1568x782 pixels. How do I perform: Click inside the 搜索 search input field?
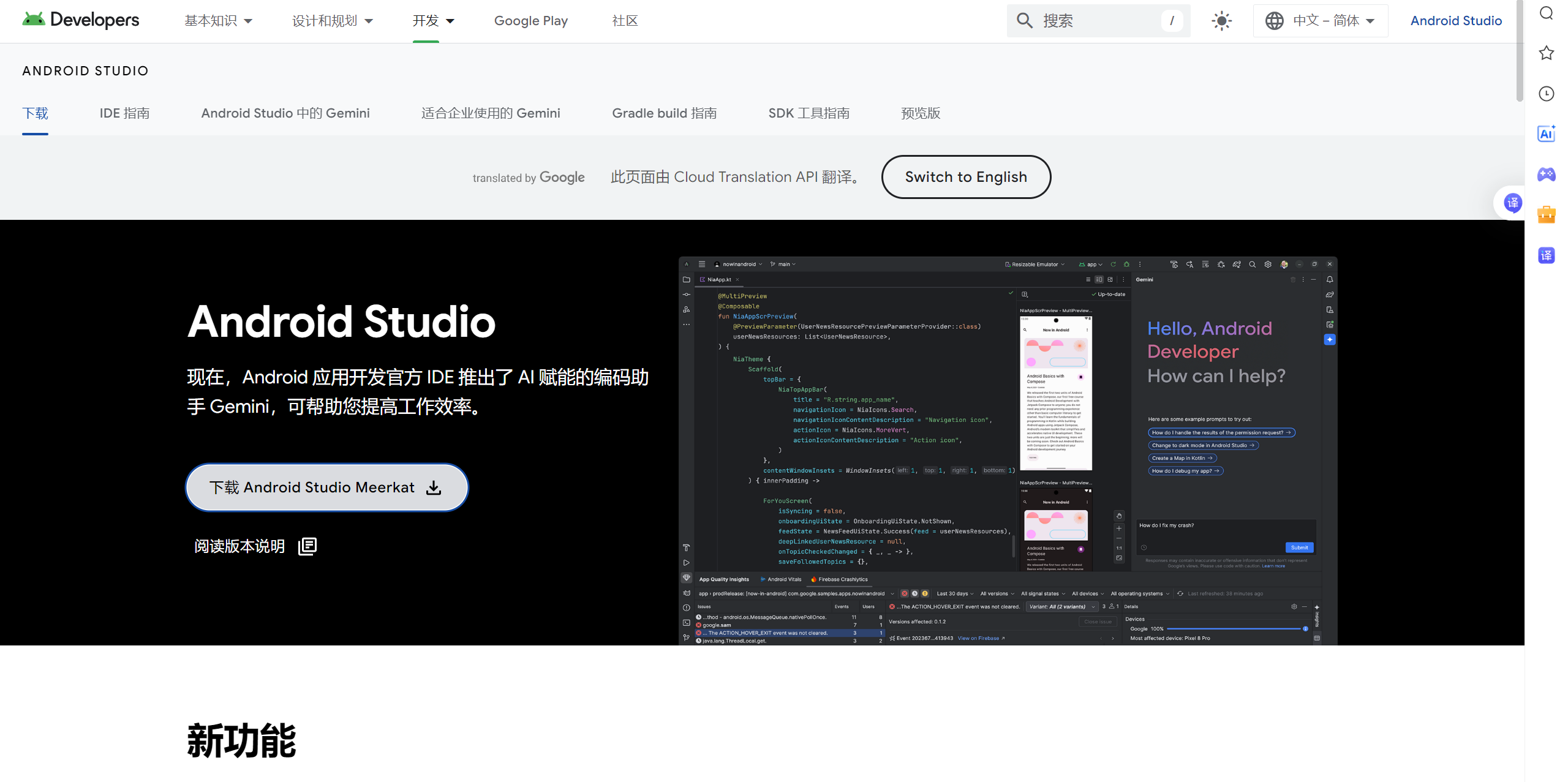[x=1102, y=20]
